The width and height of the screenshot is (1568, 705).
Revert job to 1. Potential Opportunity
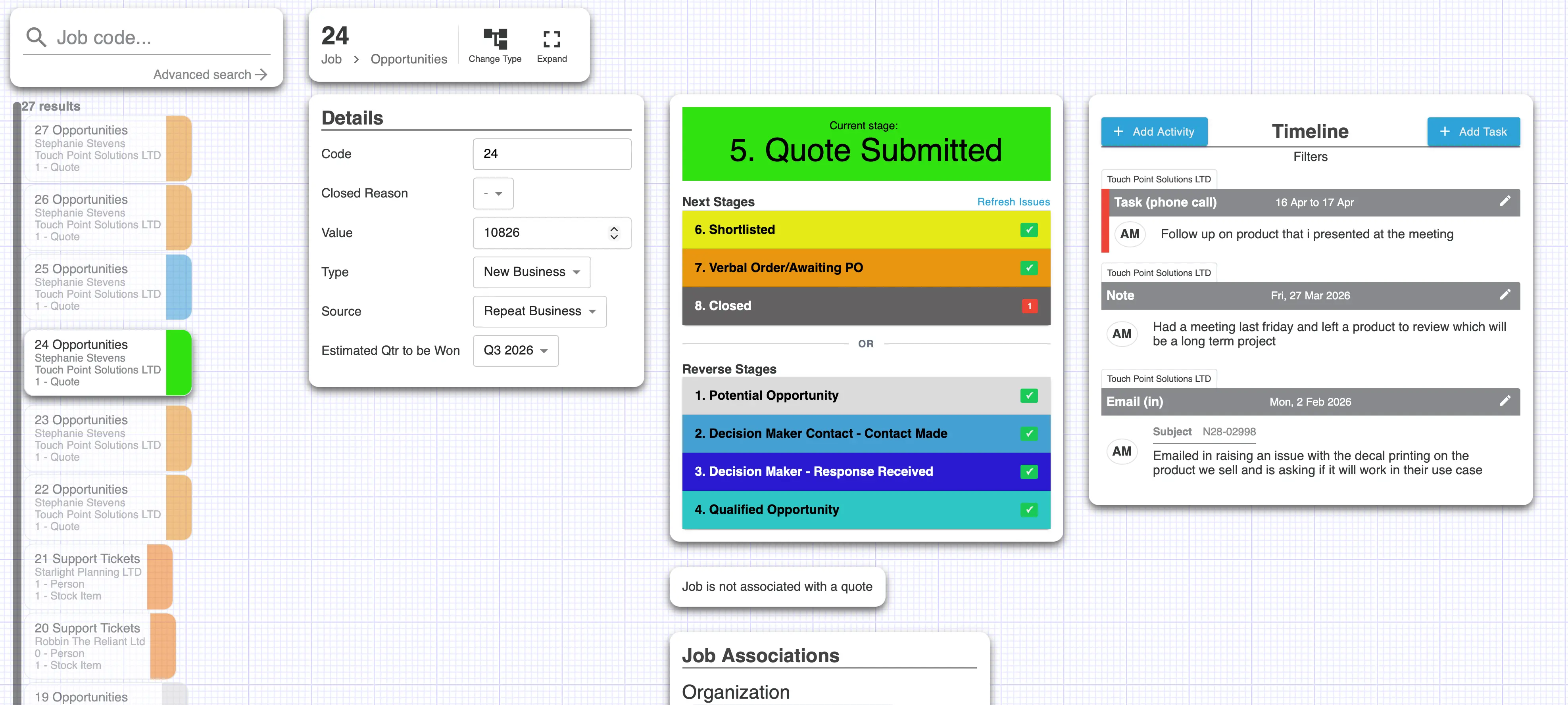click(866, 395)
